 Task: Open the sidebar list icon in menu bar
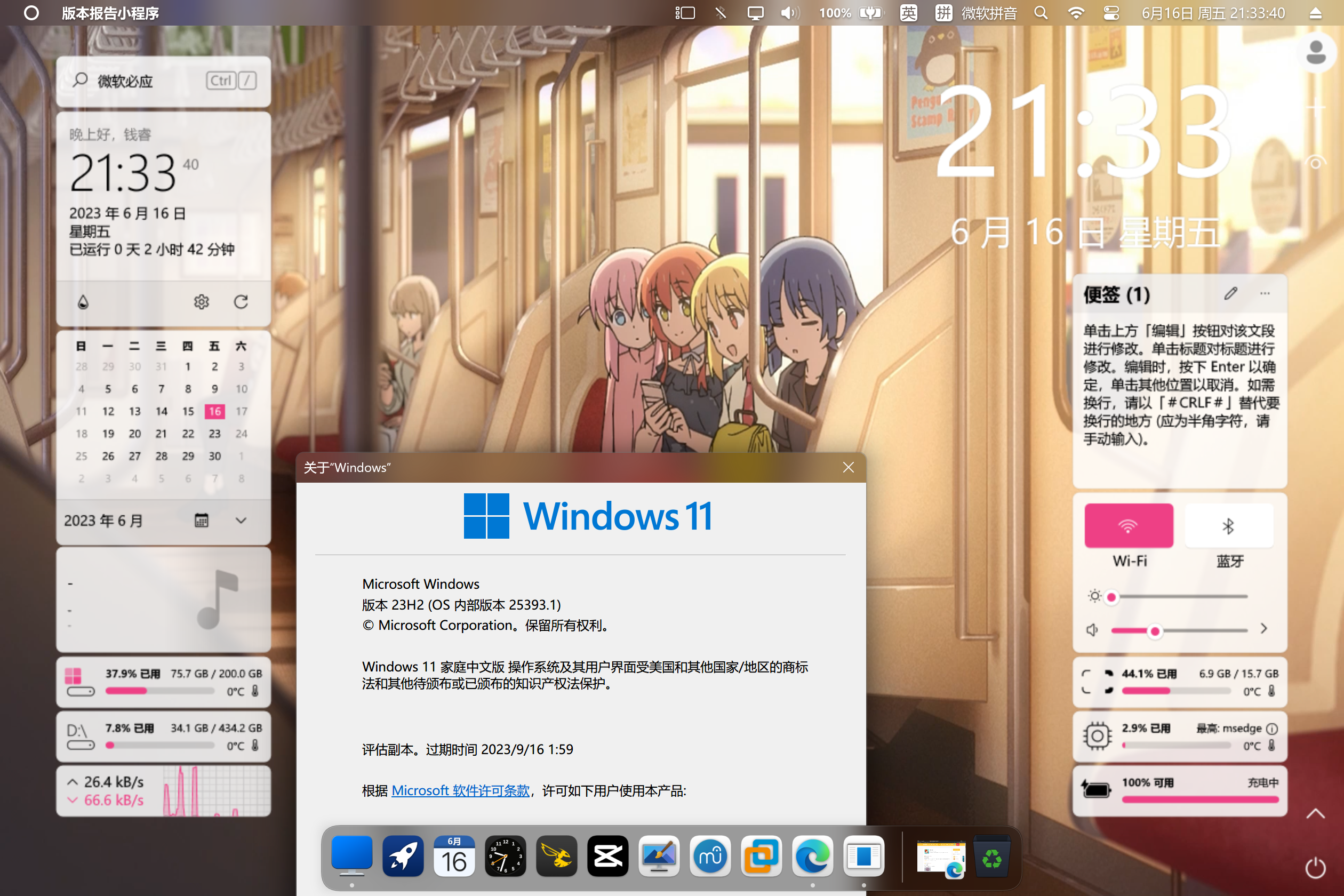pos(685,13)
